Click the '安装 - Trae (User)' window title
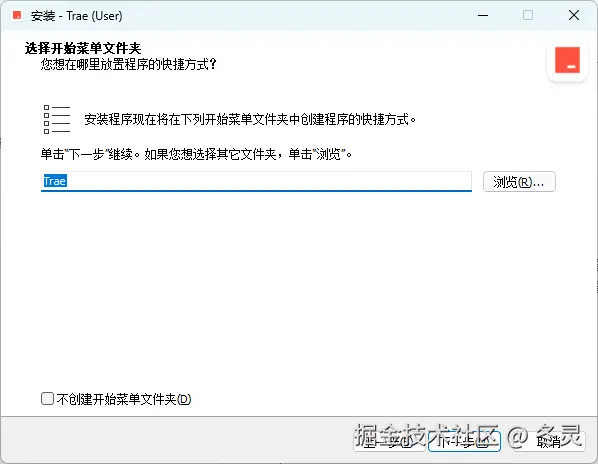Viewport: 598px width, 464px height. (77, 16)
